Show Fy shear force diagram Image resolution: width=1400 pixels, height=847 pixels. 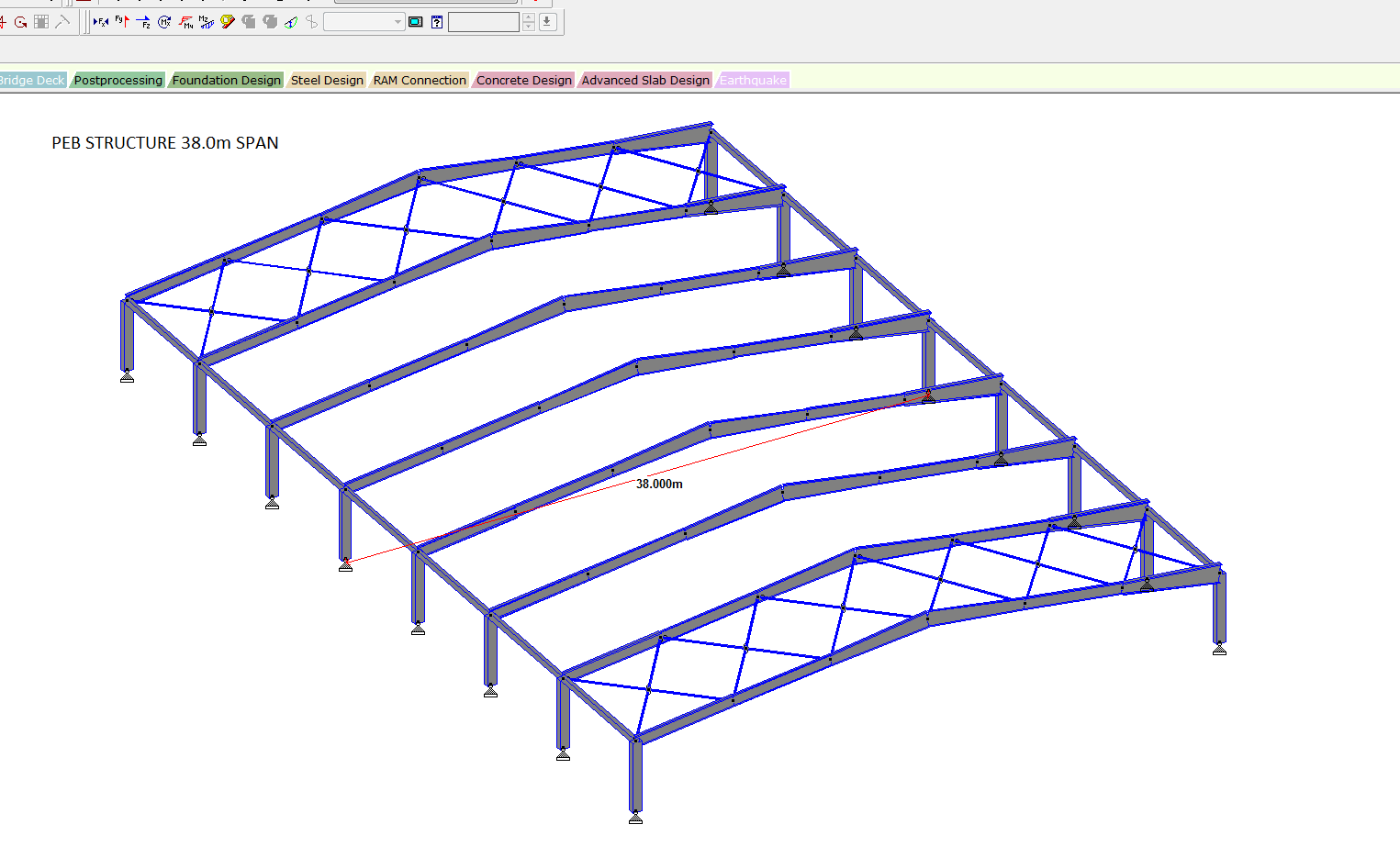[x=122, y=22]
